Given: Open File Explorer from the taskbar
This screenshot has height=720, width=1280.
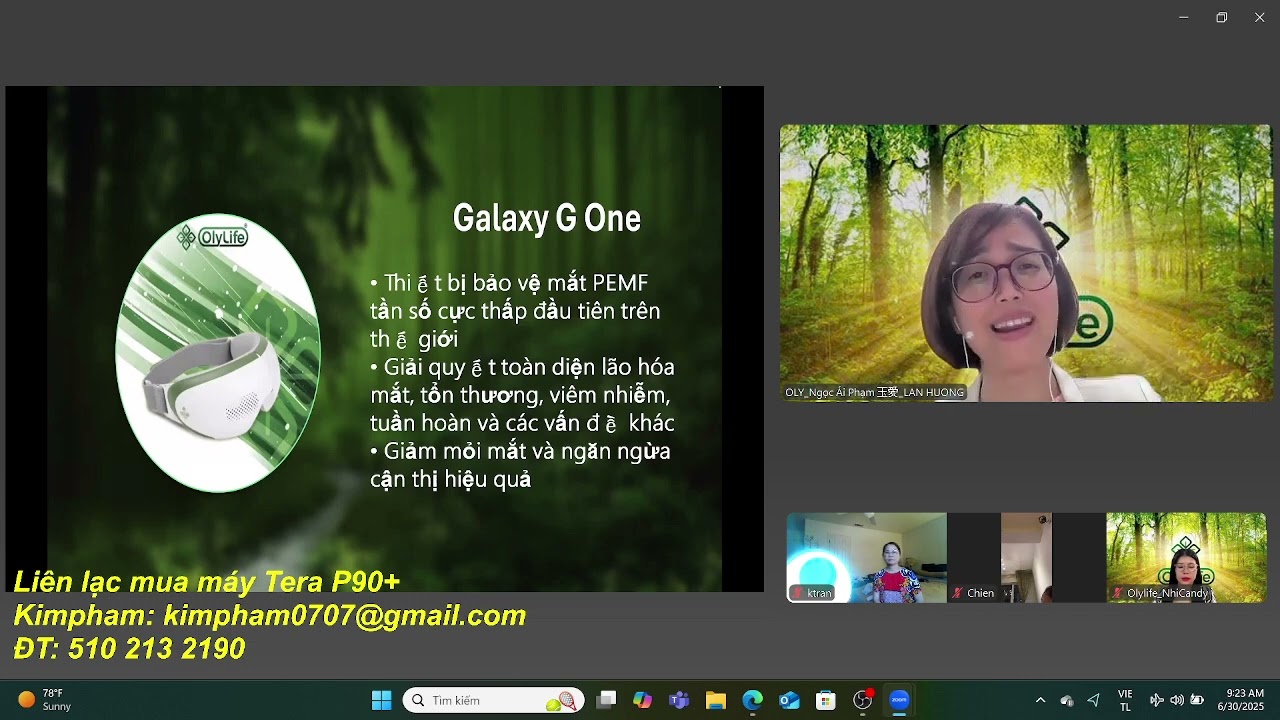Looking at the screenshot, I should (x=716, y=700).
